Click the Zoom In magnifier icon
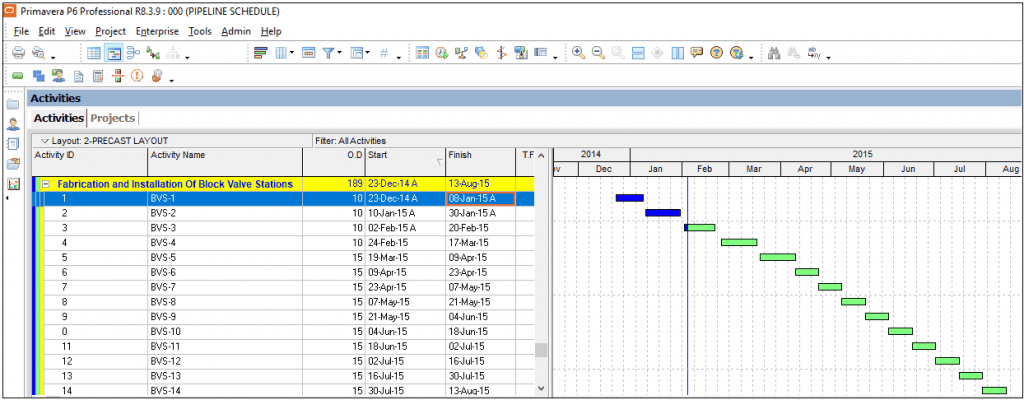This screenshot has height=400, width=1024. pyautogui.click(x=578, y=54)
